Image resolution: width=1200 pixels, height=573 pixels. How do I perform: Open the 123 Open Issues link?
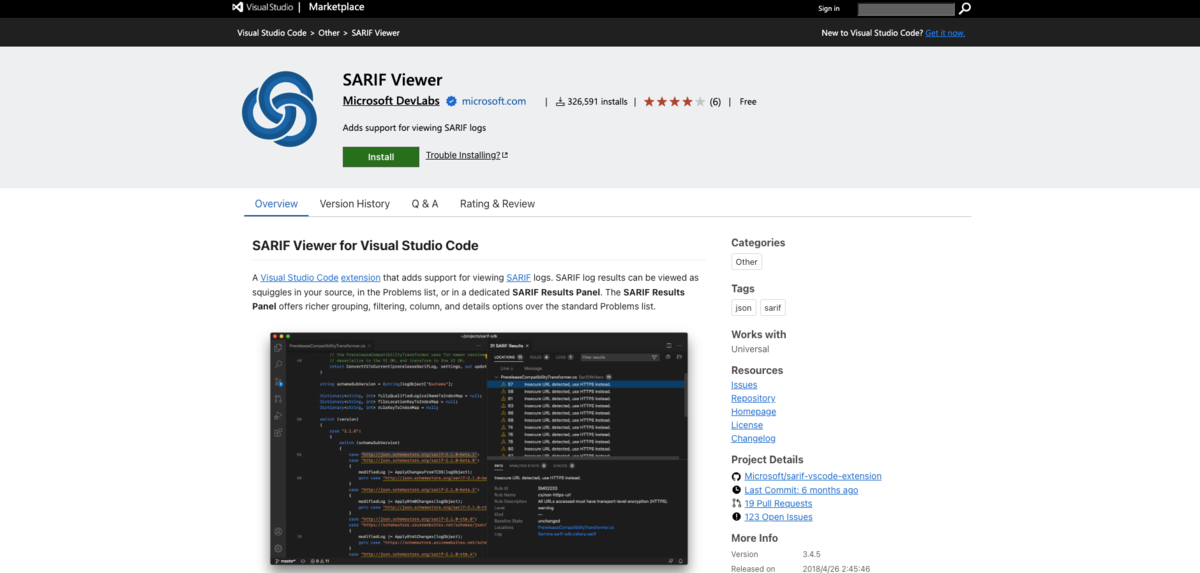778,517
